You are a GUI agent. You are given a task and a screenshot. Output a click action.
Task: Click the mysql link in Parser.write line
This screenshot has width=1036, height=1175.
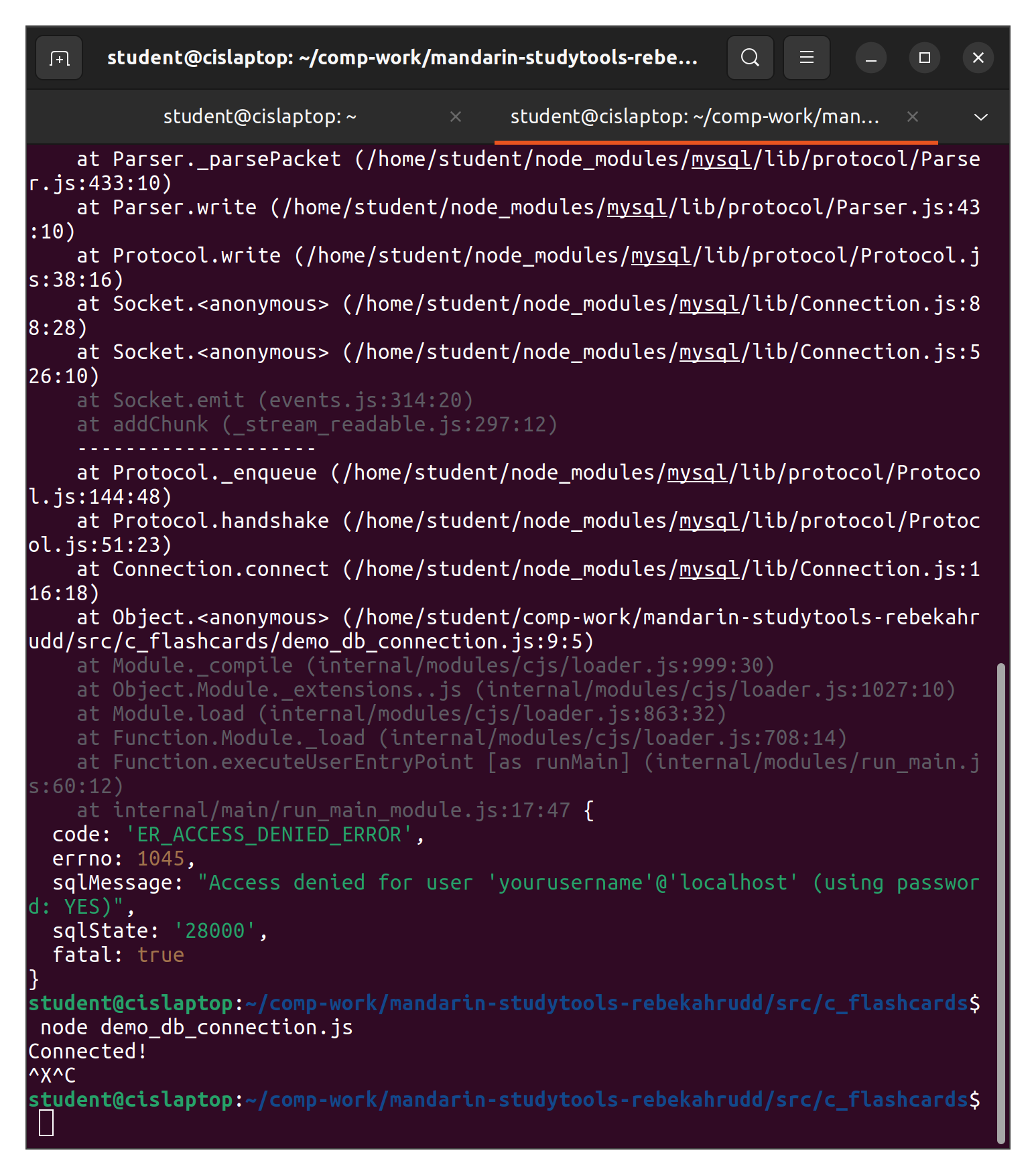(637, 208)
